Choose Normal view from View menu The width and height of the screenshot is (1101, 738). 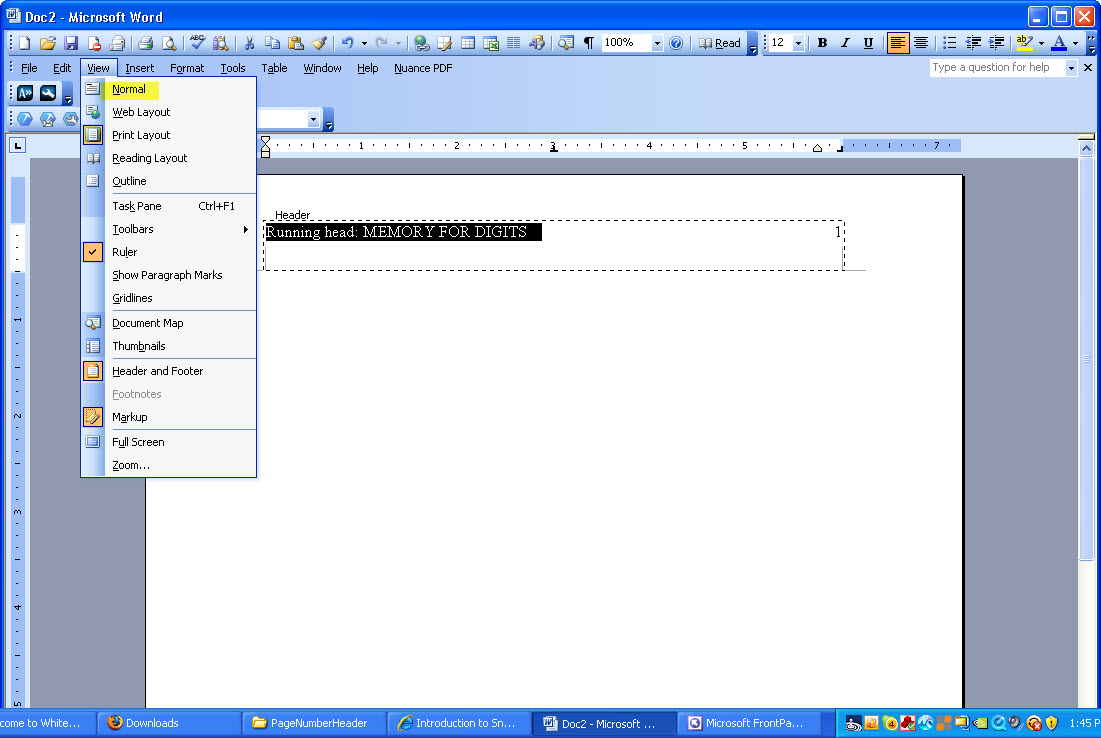[169, 89]
